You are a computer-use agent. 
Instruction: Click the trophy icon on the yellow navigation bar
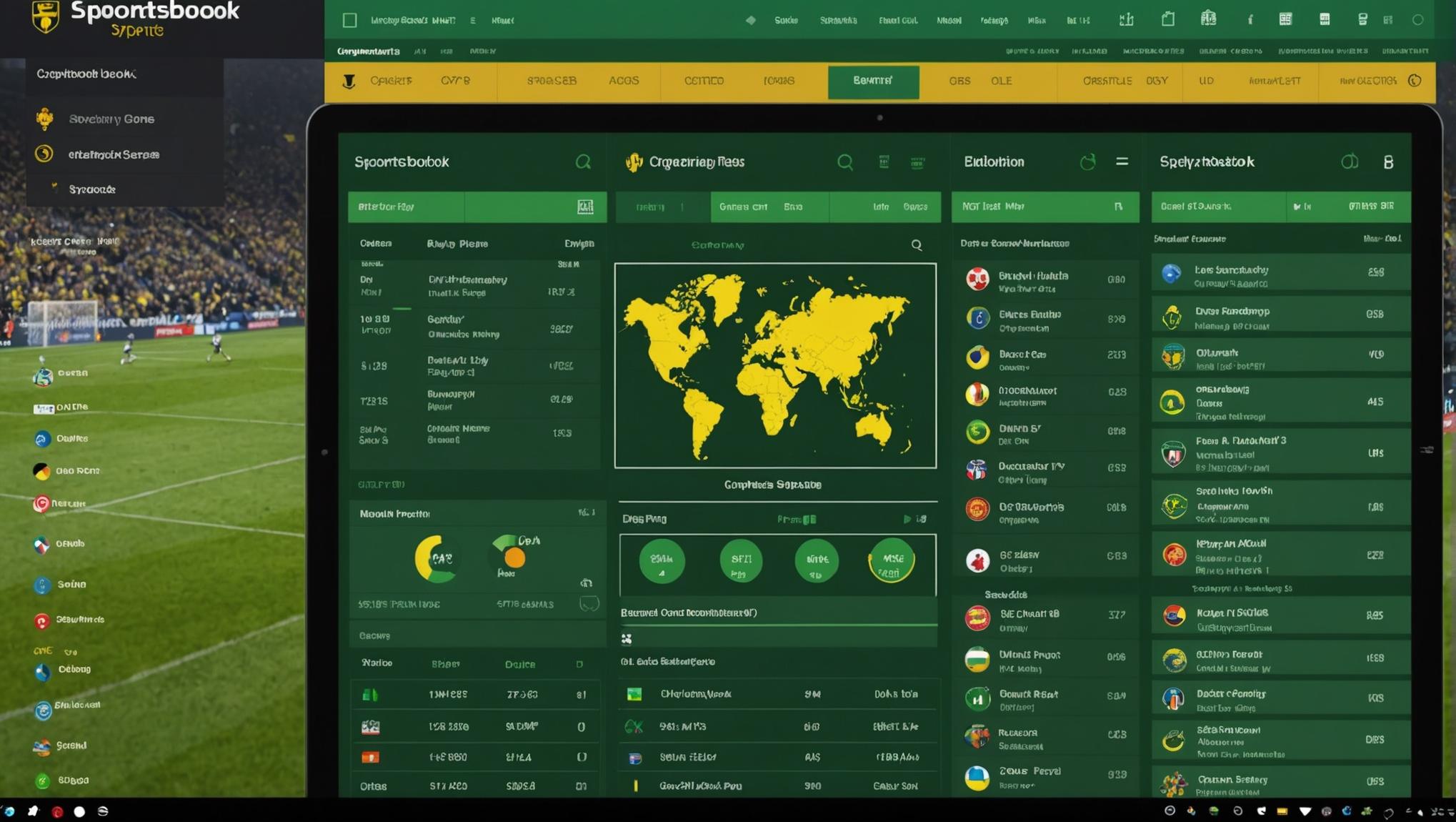pyautogui.click(x=349, y=81)
